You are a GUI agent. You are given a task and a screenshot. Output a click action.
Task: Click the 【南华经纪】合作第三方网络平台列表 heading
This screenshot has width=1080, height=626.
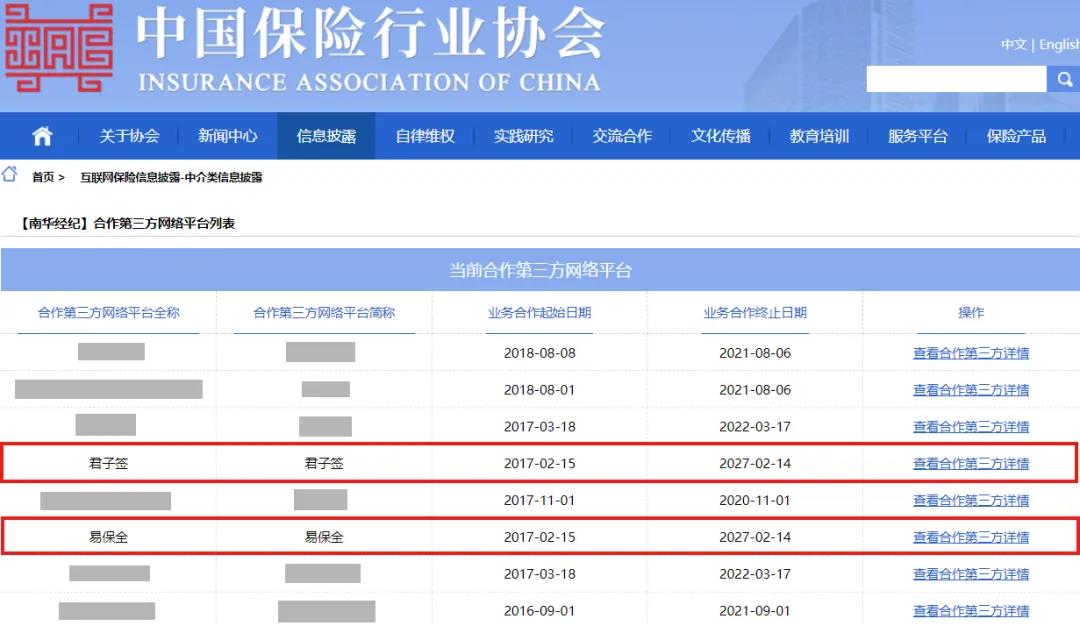(127, 223)
